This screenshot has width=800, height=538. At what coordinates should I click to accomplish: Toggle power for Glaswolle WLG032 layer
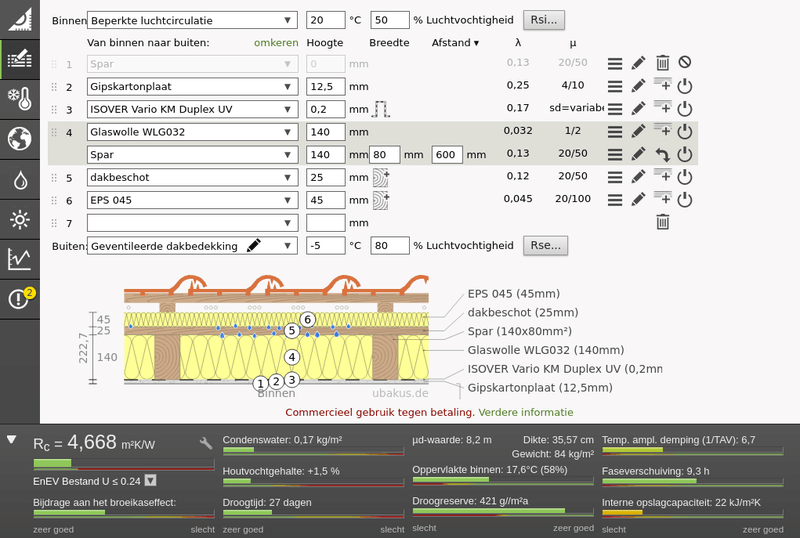[685, 132]
